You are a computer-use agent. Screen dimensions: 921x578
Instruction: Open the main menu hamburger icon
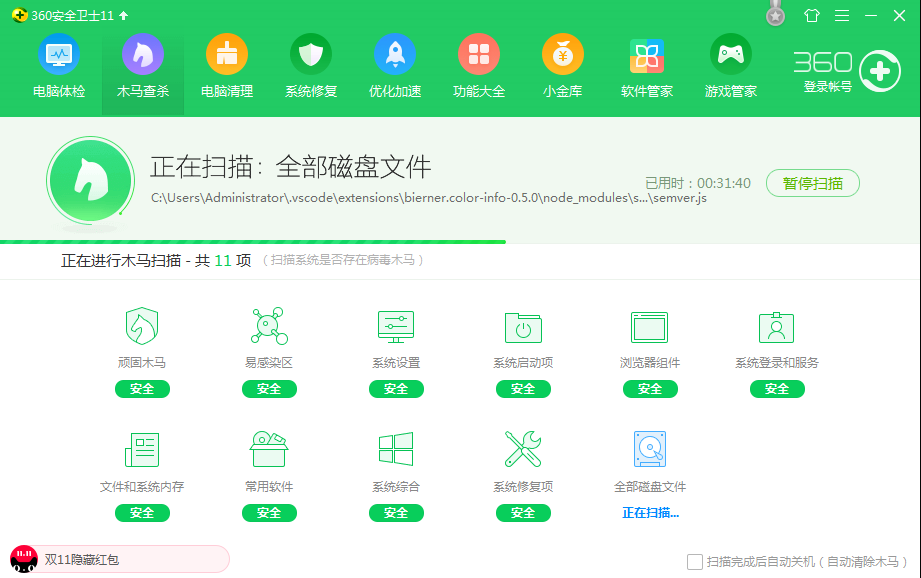point(842,15)
